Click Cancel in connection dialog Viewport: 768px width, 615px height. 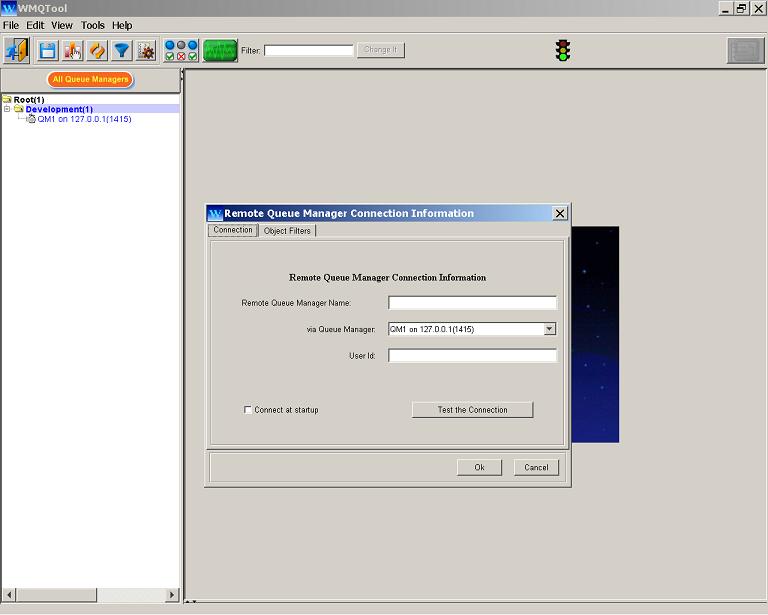pos(536,467)
